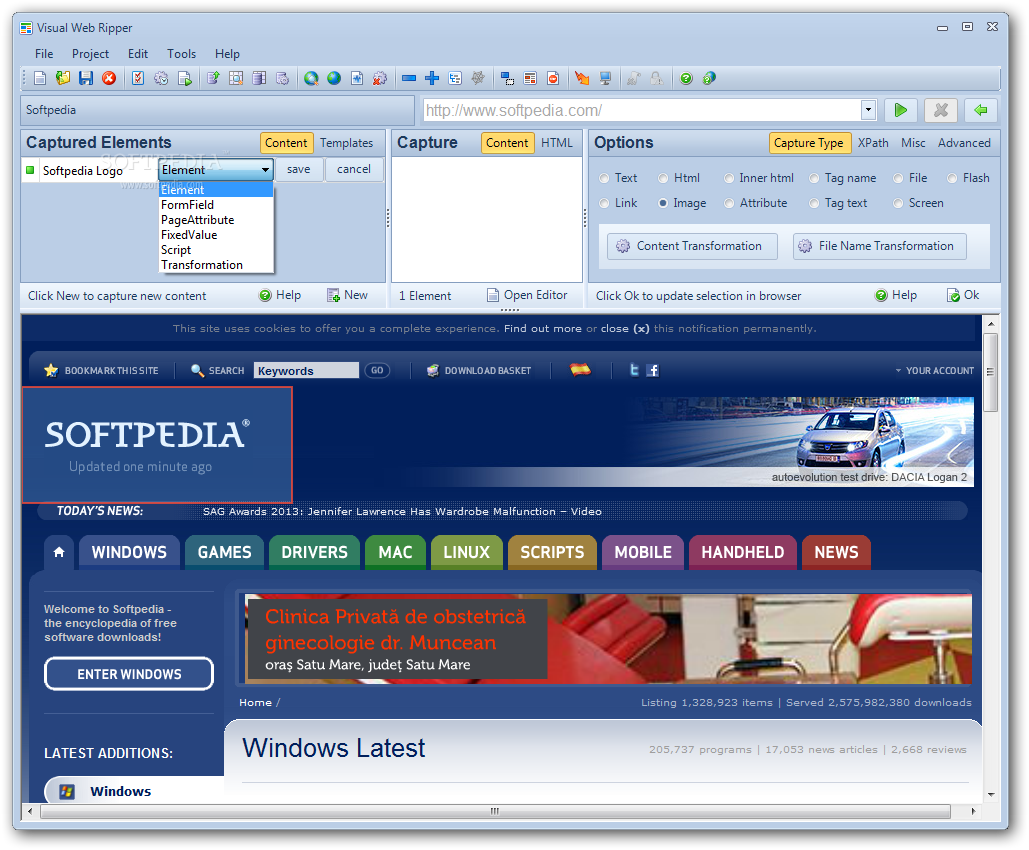Screen dimensions: 1029x850
Task: Click the checklist icon in the toolbar
Action: 138,78
